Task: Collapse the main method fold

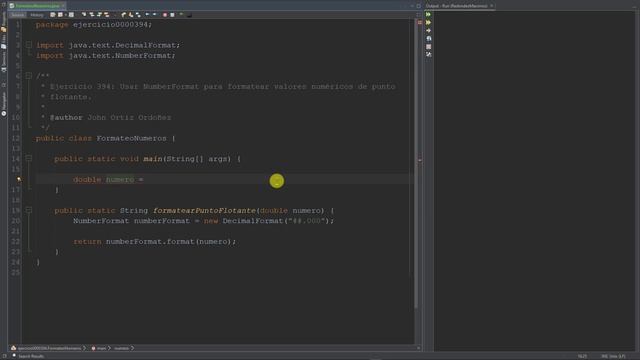Action: [x=29, y=158]
